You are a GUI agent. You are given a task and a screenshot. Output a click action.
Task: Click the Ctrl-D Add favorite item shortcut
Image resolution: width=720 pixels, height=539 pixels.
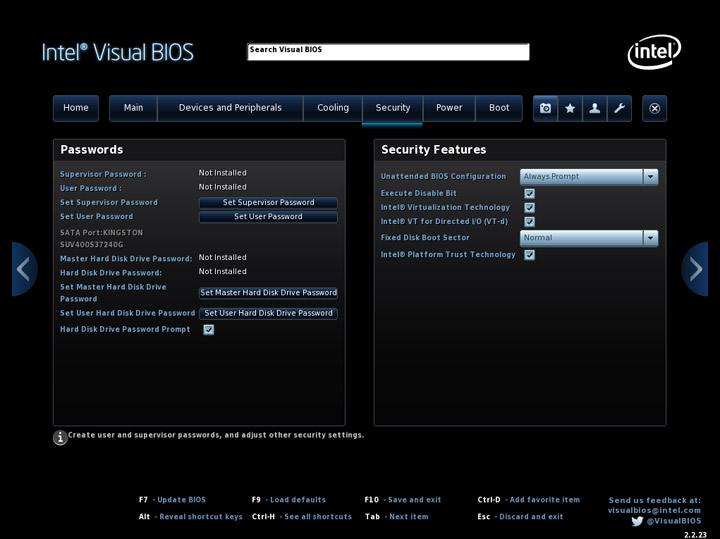[x=529, y=500]
